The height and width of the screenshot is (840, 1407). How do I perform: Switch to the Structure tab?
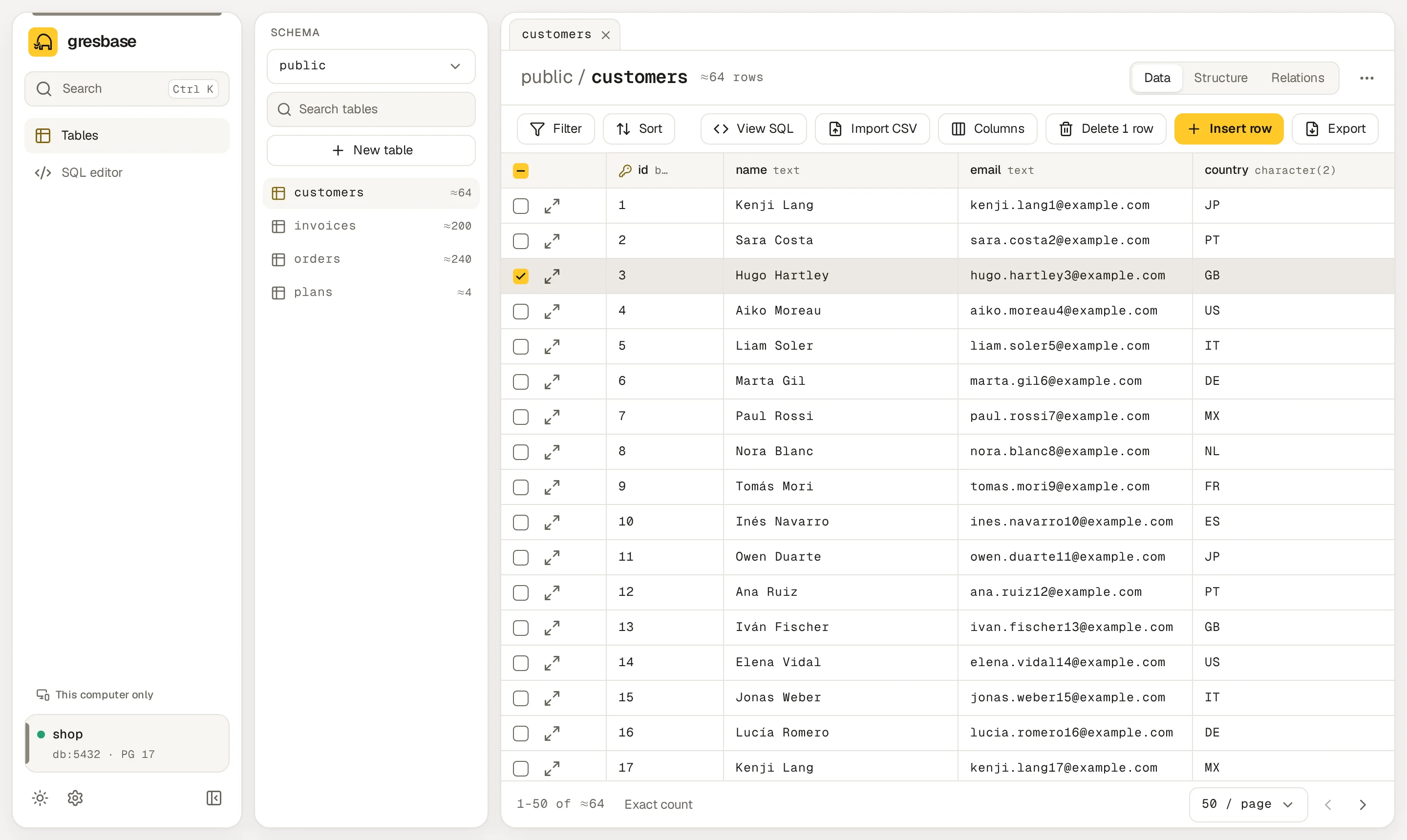coord(1220,78)
